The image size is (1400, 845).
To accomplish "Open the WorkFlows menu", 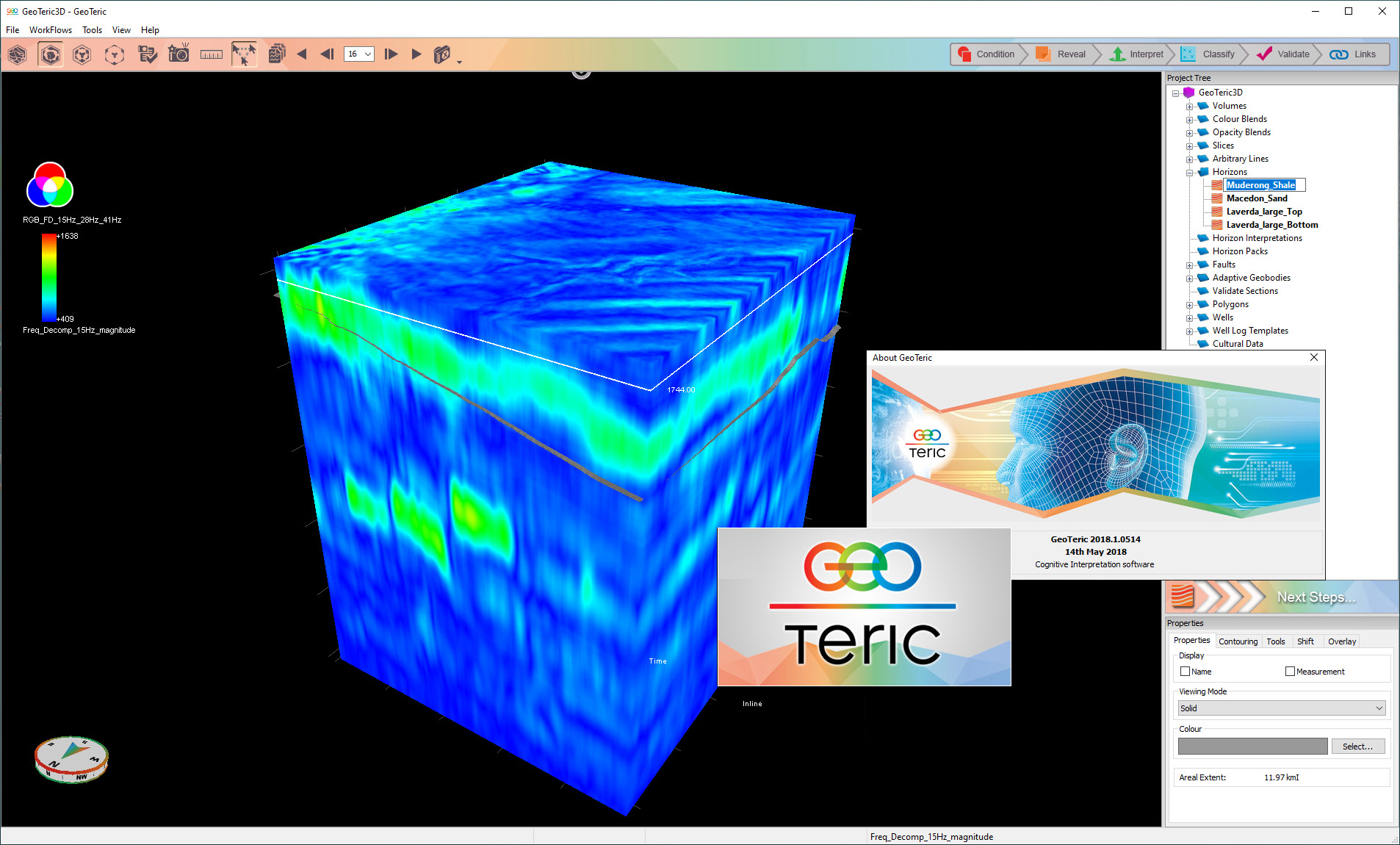I will point(51,30).
